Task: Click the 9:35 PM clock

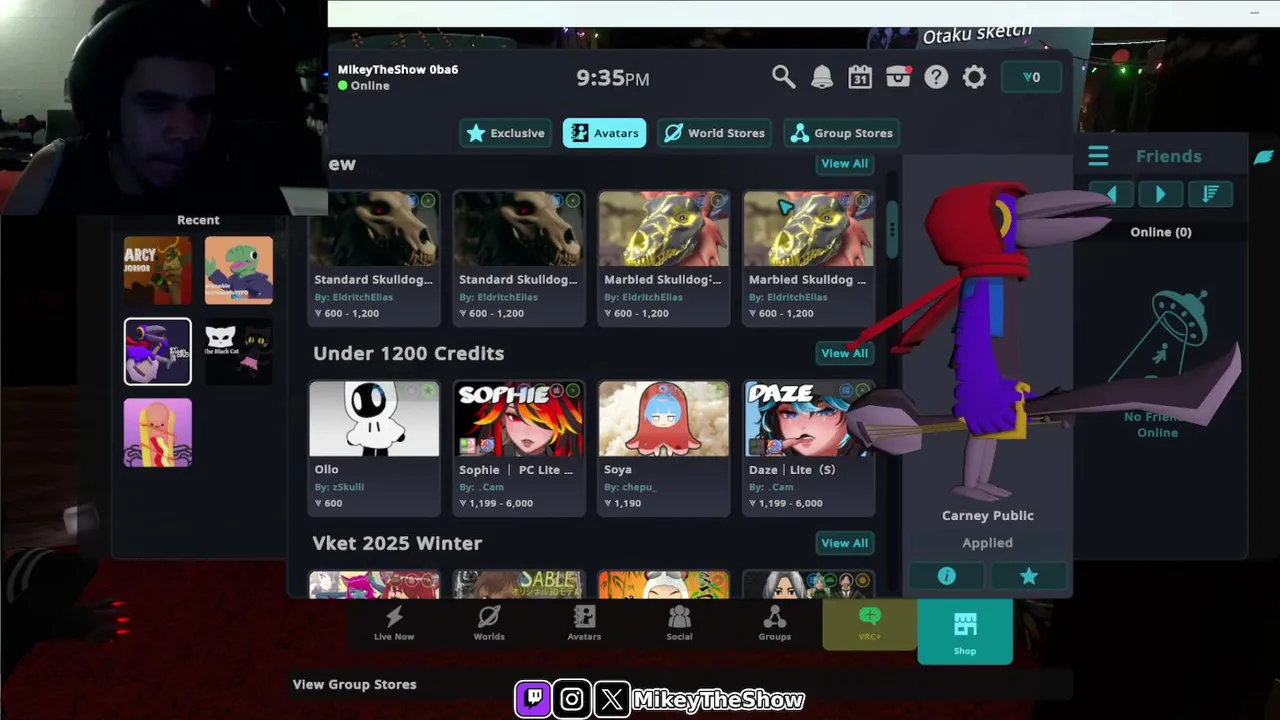Action: pyautogui.click(x=613, y=78)
